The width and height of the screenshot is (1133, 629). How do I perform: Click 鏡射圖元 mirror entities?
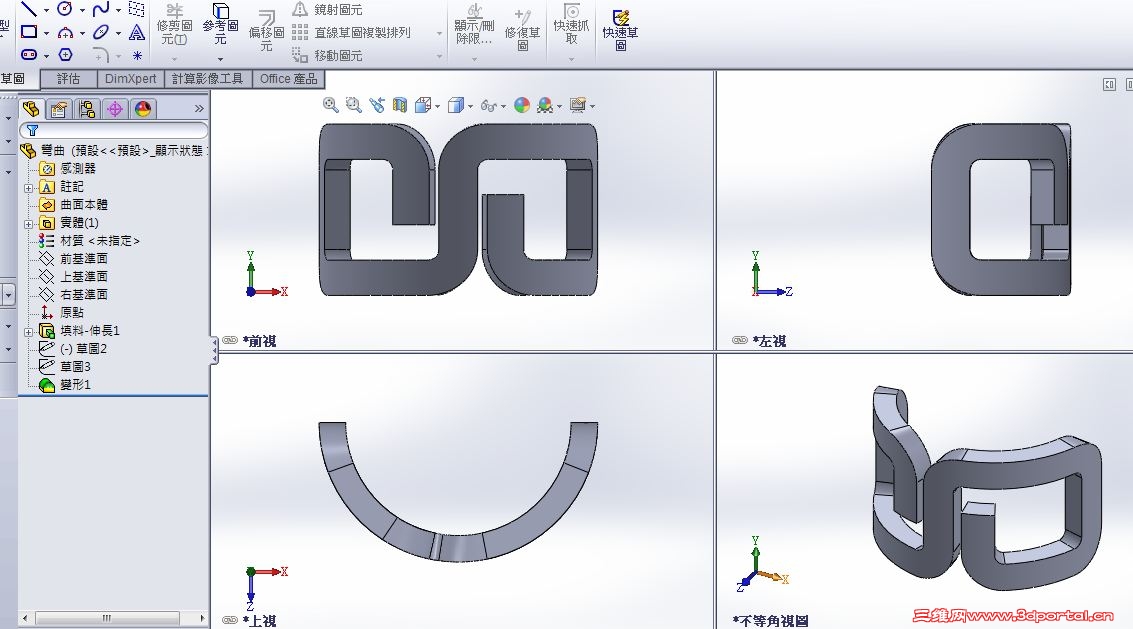(327, 9)
